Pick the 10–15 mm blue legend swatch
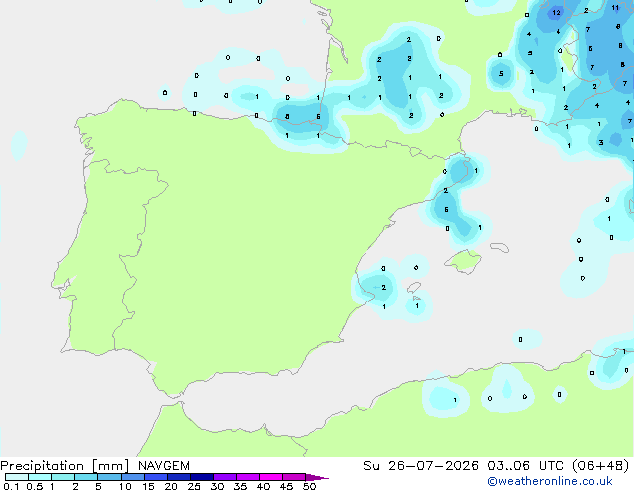 (x=132, y=477)
